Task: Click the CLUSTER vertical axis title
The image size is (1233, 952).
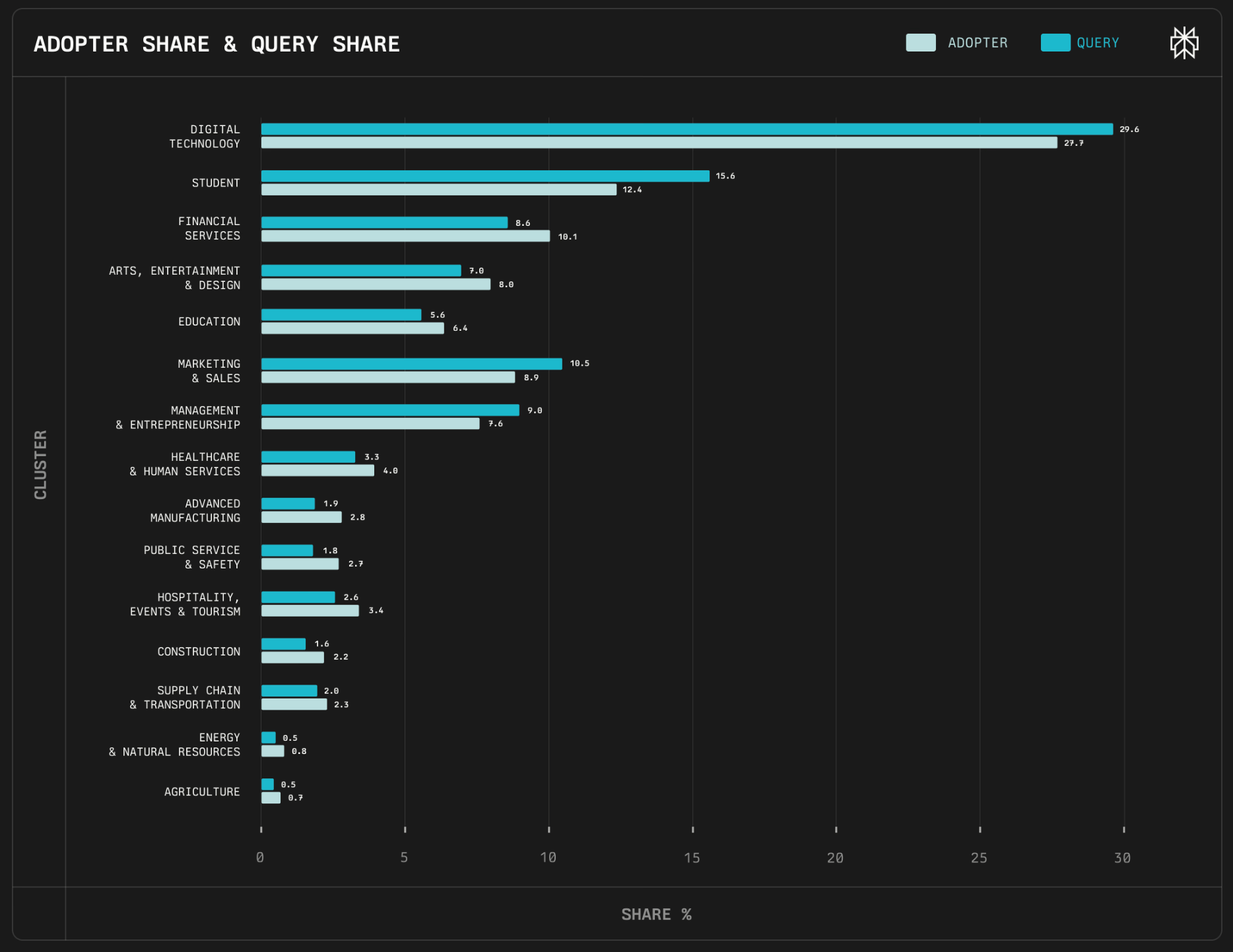Action: point(40,465)
